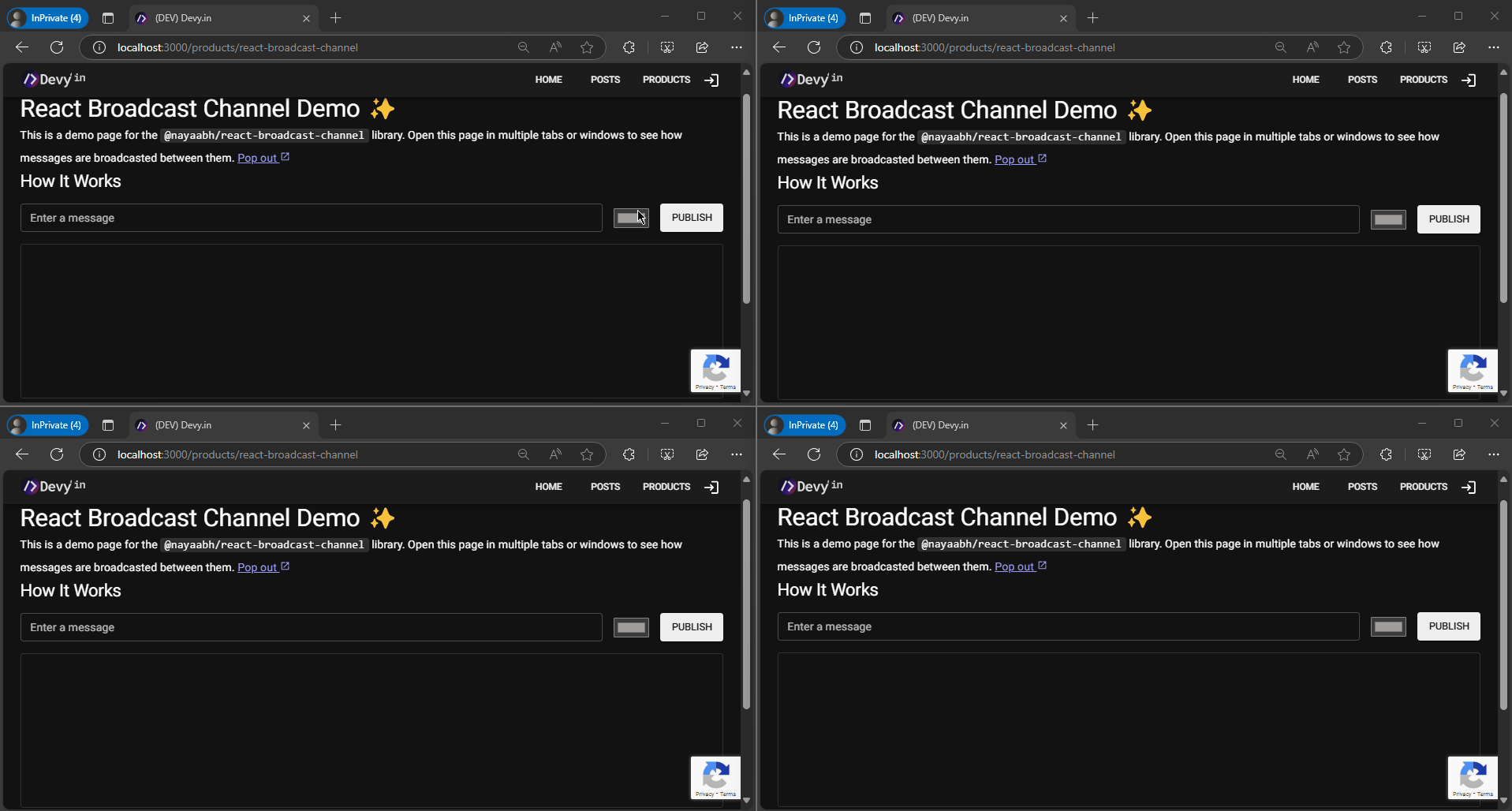Click Read aloud icon in bottom-right window
The image size is (1512, 811).
coord(1312,454)
